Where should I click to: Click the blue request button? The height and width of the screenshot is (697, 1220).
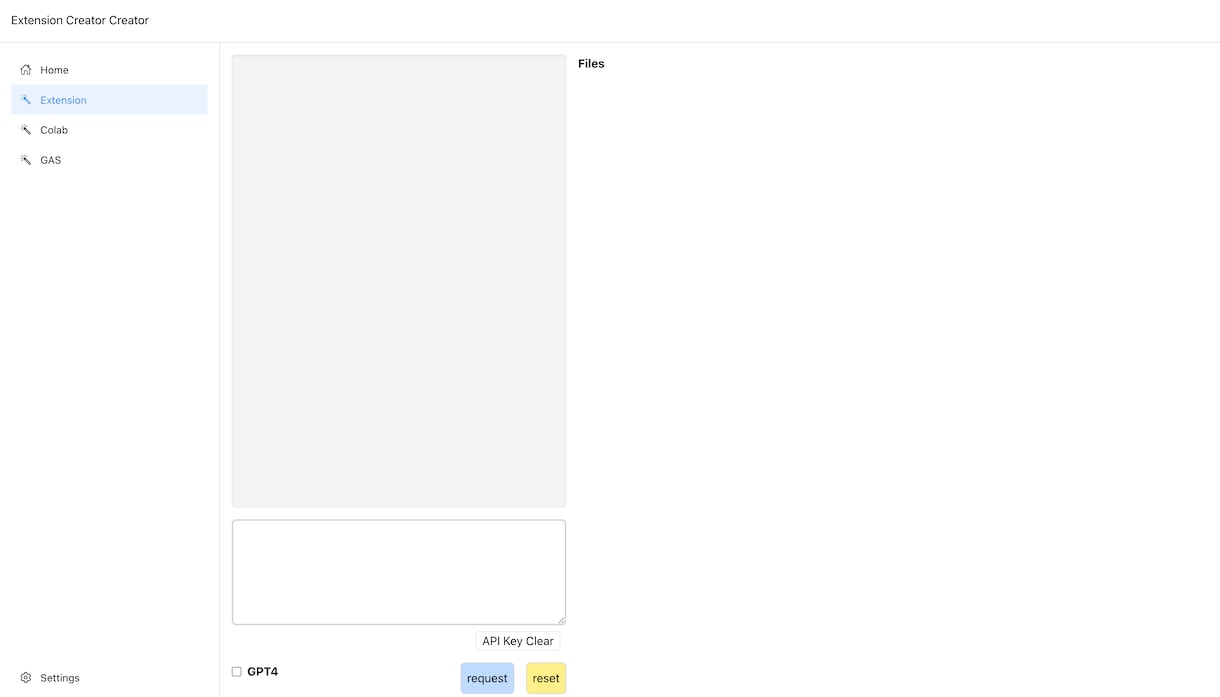tap(487, 678)
